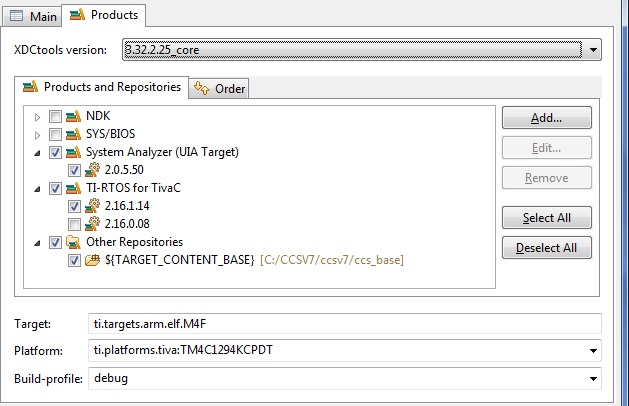Click the Order tab arrow icon
Image resolution: width=629 pixels, height=406 pixels.
pos(201,88)
